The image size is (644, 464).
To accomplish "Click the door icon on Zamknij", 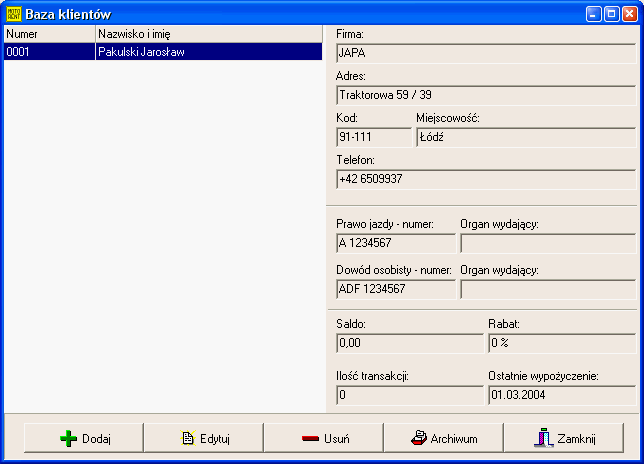I will point(543,438).
